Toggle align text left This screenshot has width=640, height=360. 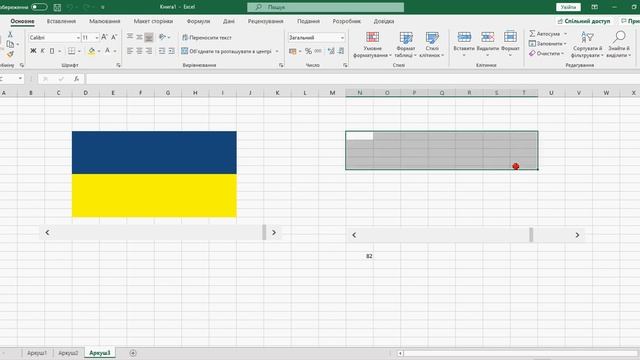point(130,51)
